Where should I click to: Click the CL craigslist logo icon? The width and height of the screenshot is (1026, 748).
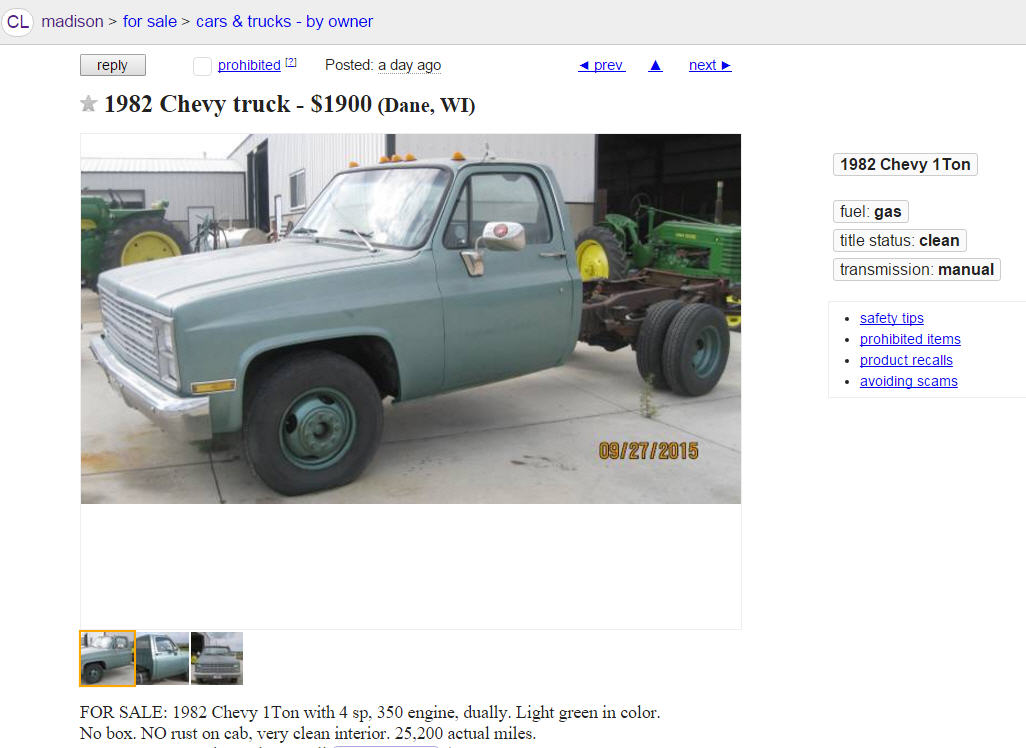tap(18, 22)
